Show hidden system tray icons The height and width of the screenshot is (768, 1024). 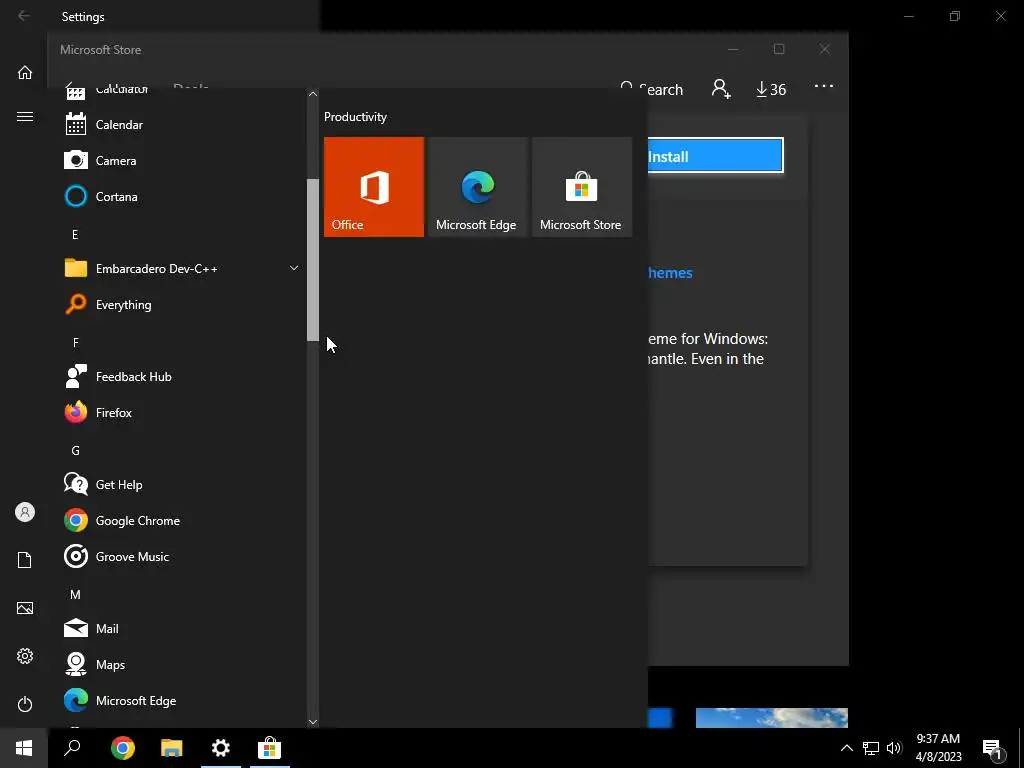846,748
